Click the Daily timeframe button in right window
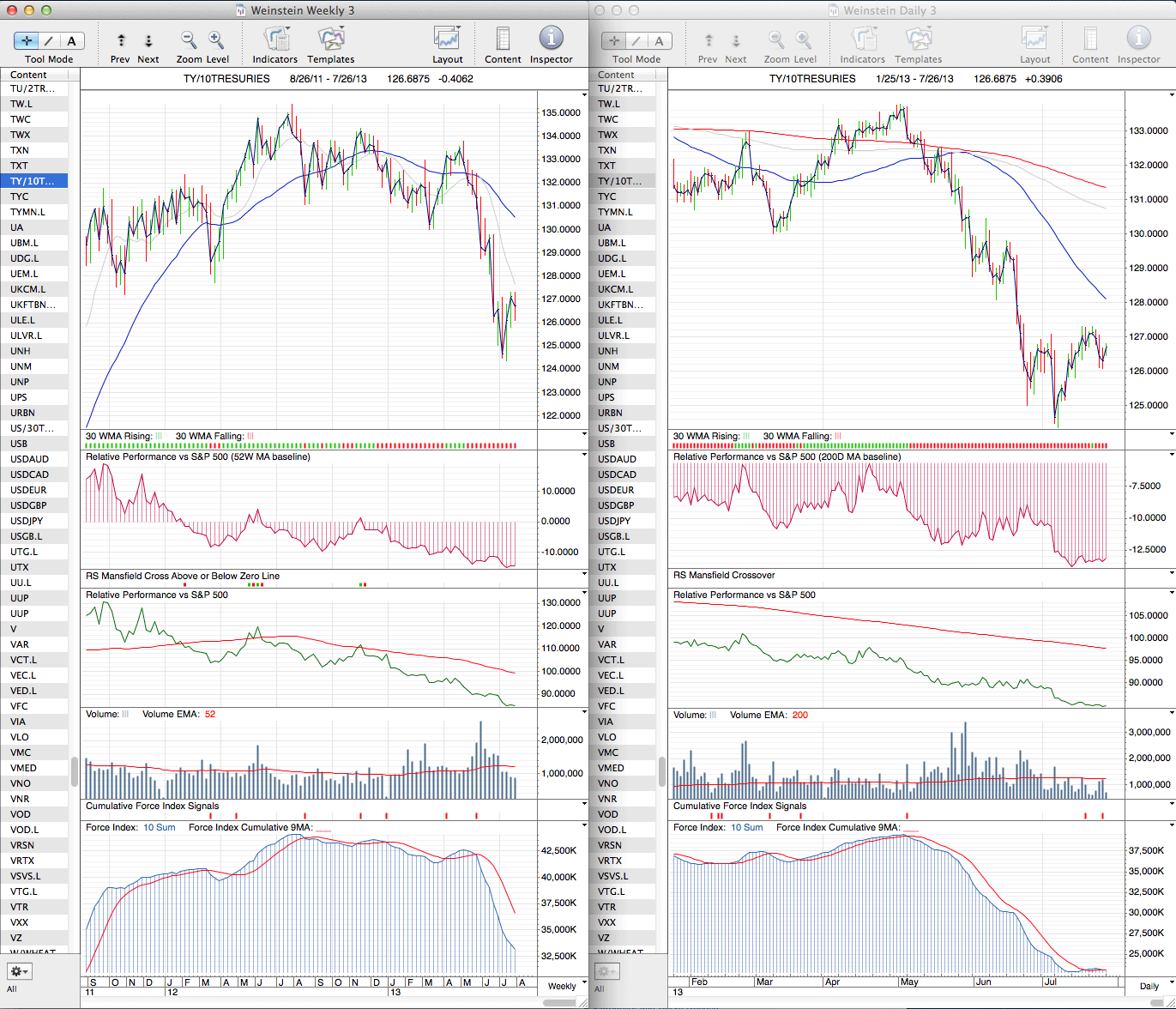 pos(1149,986)
